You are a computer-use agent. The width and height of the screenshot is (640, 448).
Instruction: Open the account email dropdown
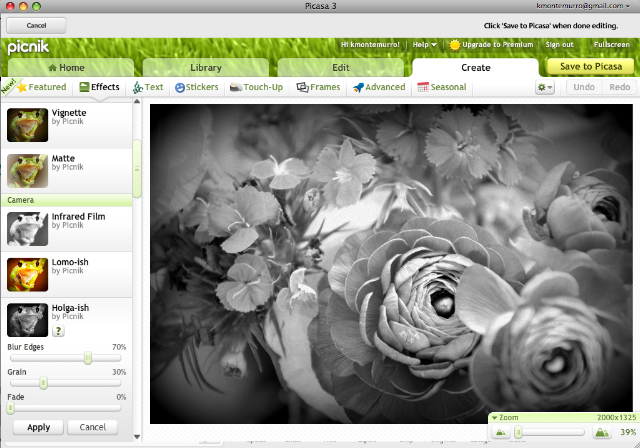click(583, 6)
